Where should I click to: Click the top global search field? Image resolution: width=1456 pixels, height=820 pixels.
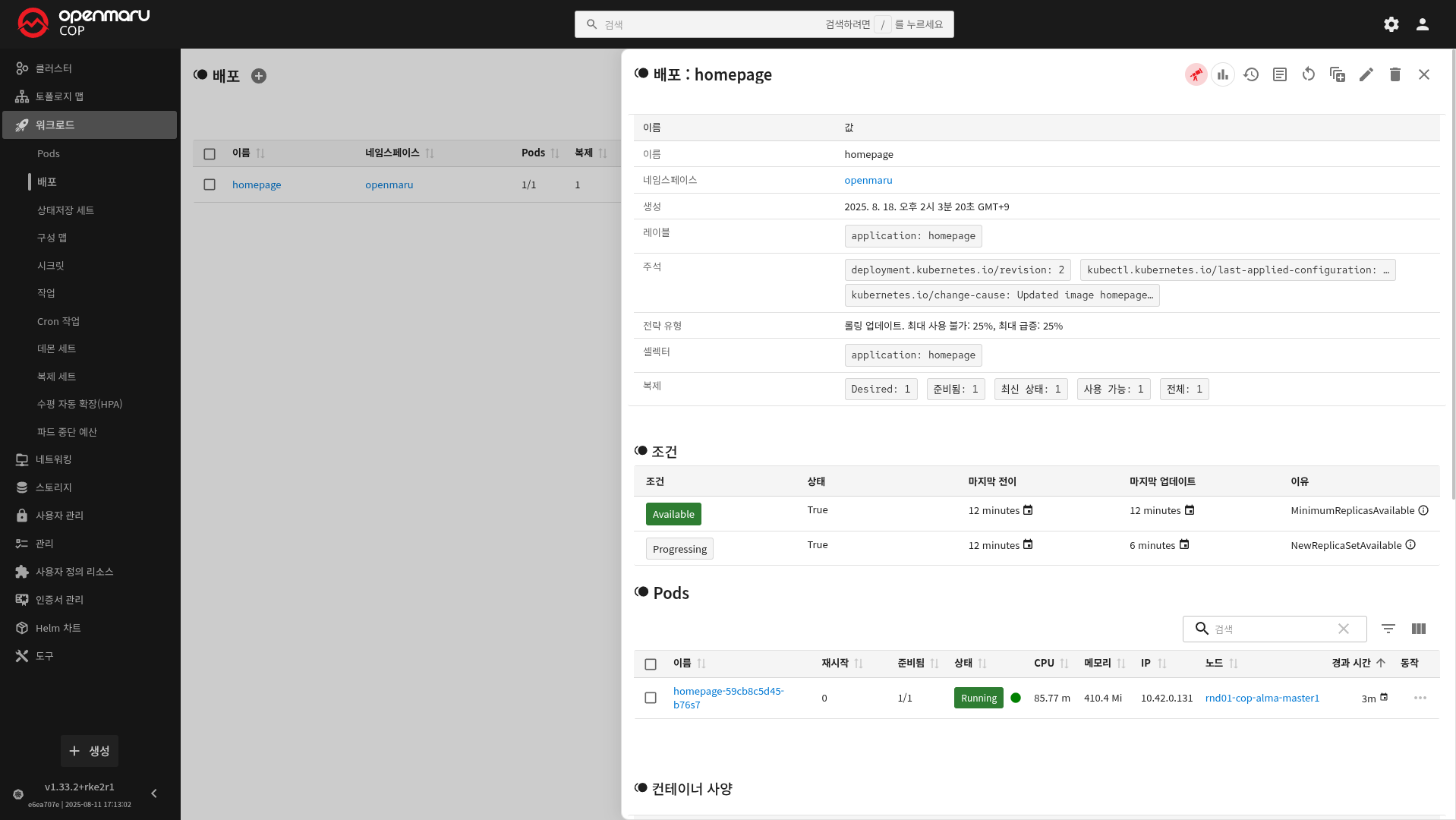pos(763,24)
